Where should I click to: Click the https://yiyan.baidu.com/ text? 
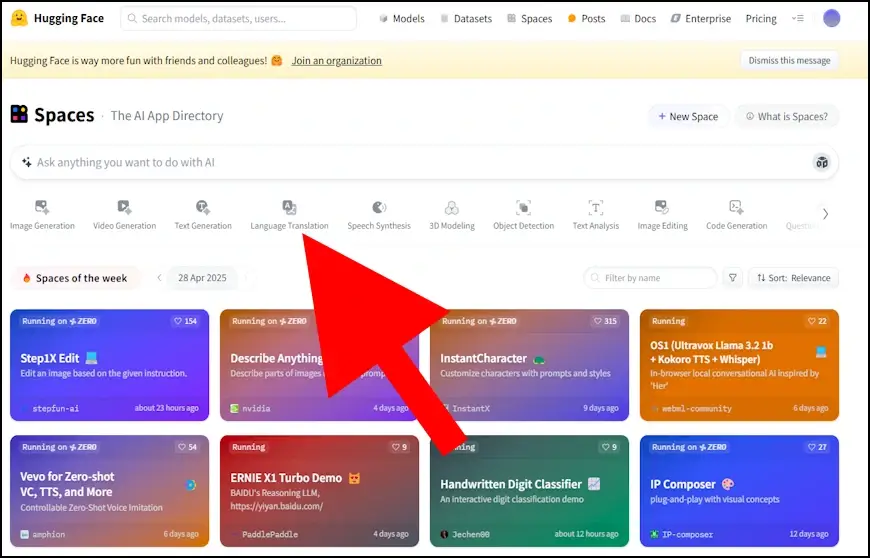[276, 506]
